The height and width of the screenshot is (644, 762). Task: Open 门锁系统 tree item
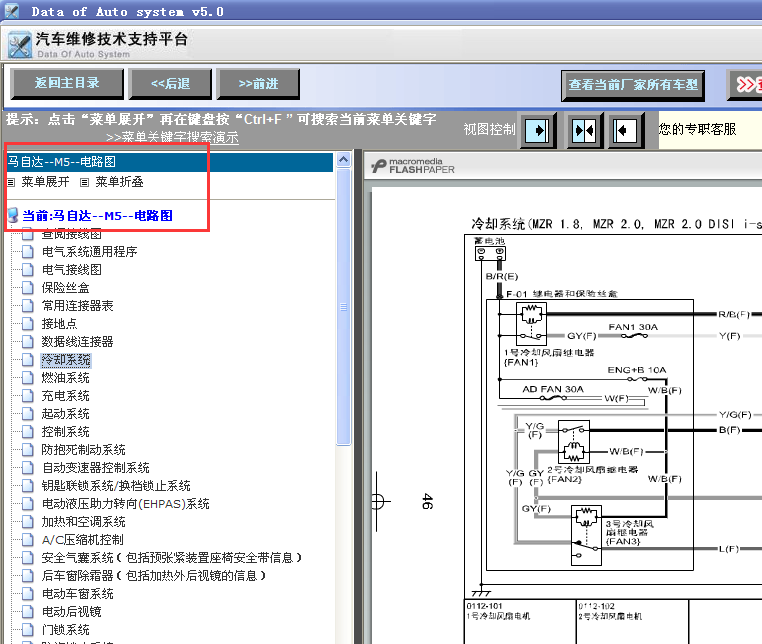[x=65, y=629]
